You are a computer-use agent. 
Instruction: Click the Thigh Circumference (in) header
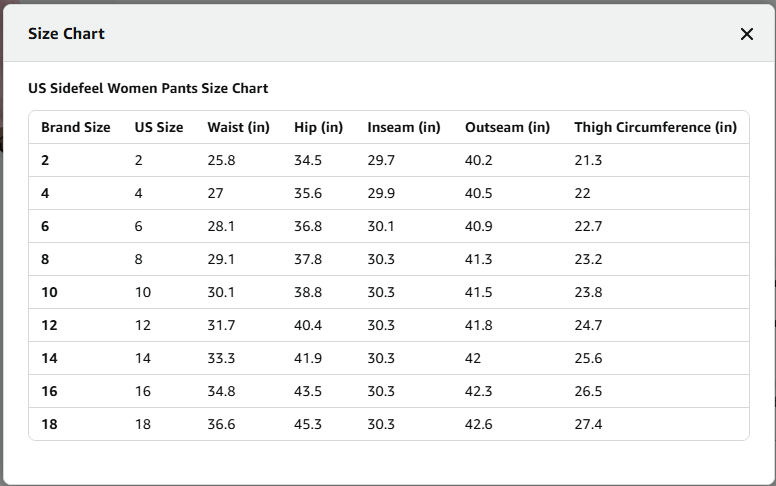pos(655,127)
